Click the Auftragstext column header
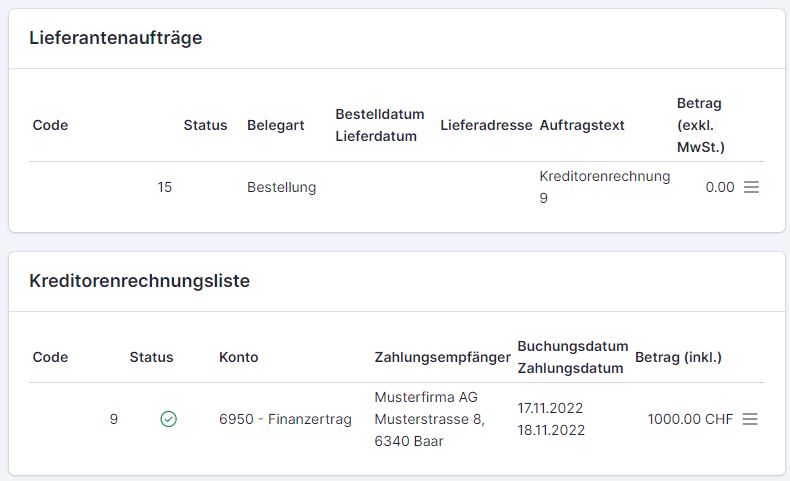 click(582, 125)
